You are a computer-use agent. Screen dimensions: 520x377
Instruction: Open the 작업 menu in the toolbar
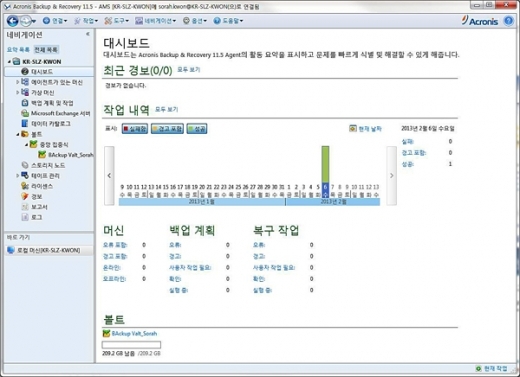(x=86, y=21)
